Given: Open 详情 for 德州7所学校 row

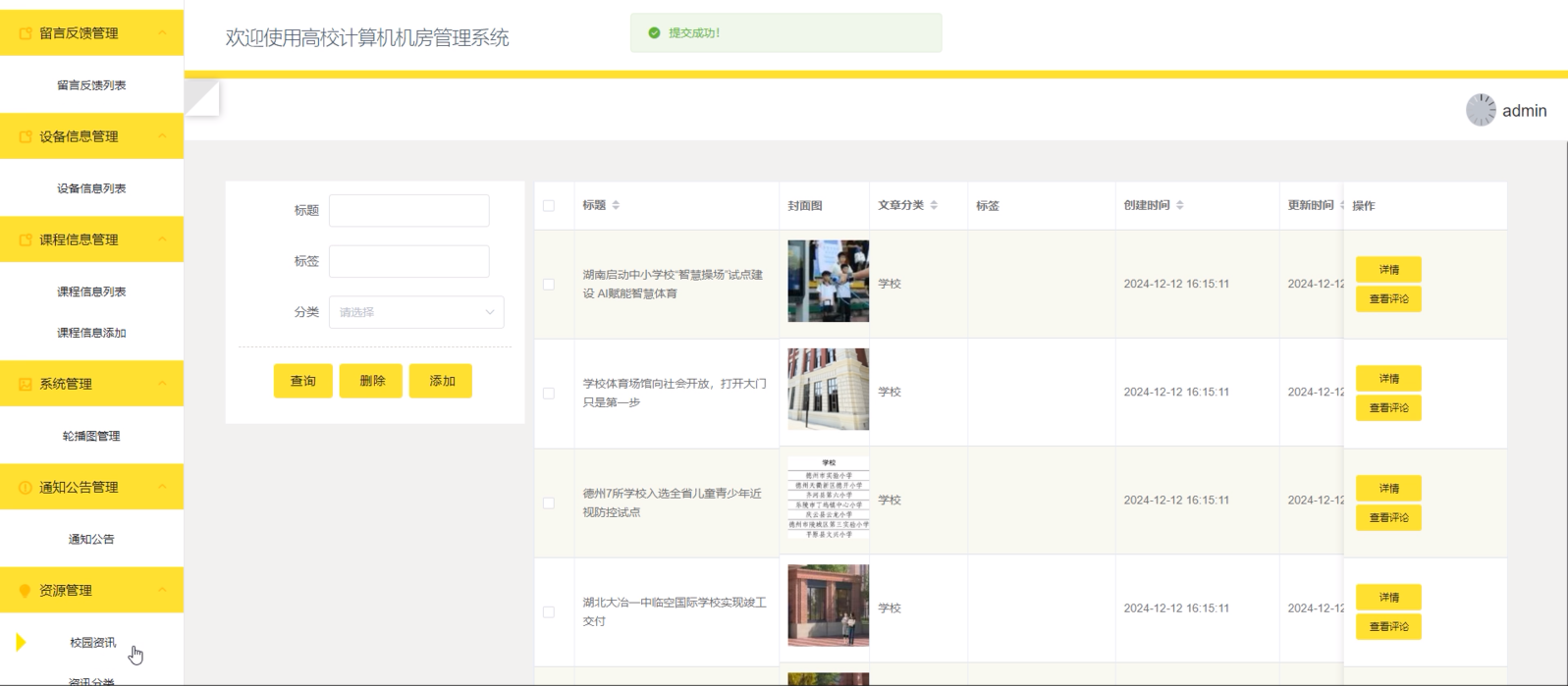Looking at the screenshot, I should pyautogui.click(x=1388, y=489).
